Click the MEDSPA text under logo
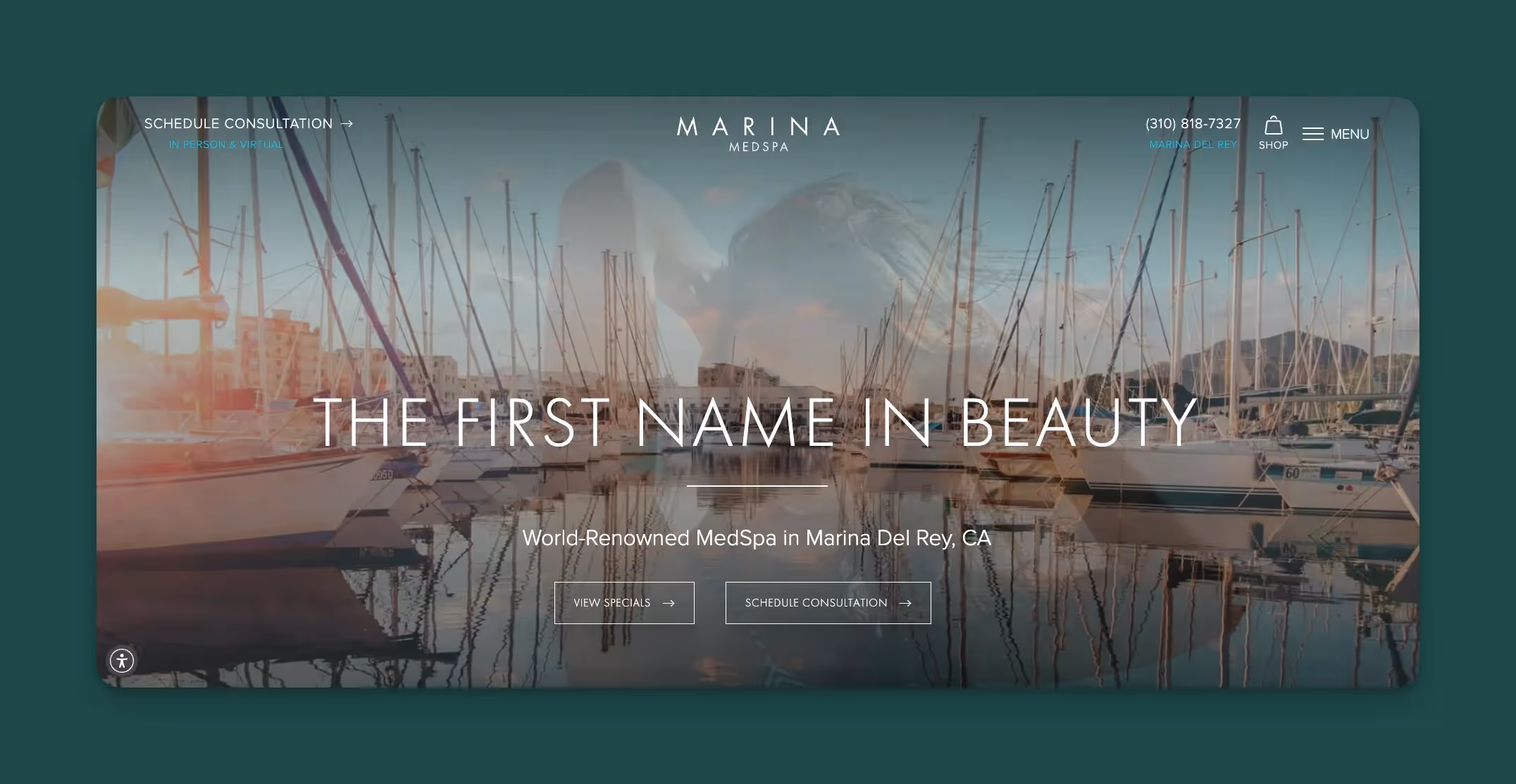The image size is (1516, 784). coord(759,147)
